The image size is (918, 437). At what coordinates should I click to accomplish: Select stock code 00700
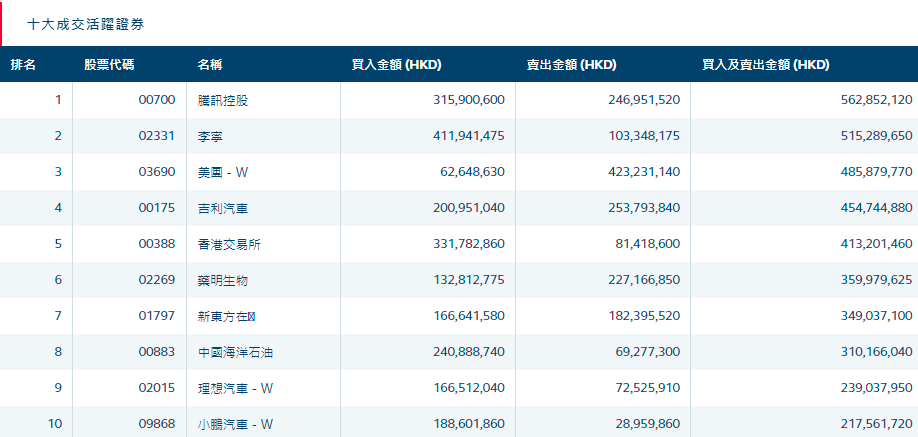pyautogui.click(x=157, y=100)
